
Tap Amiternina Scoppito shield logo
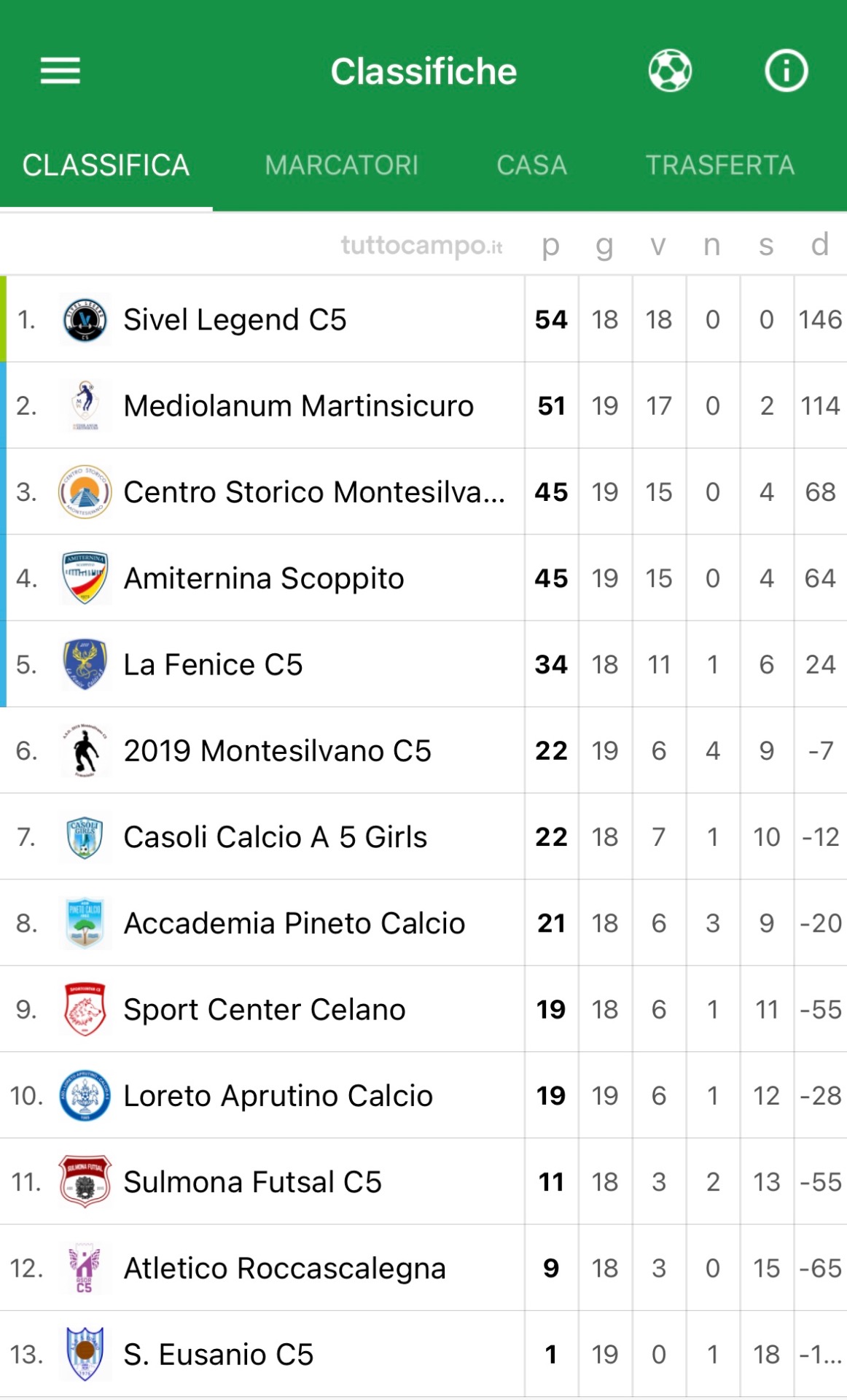click(85, 578)
